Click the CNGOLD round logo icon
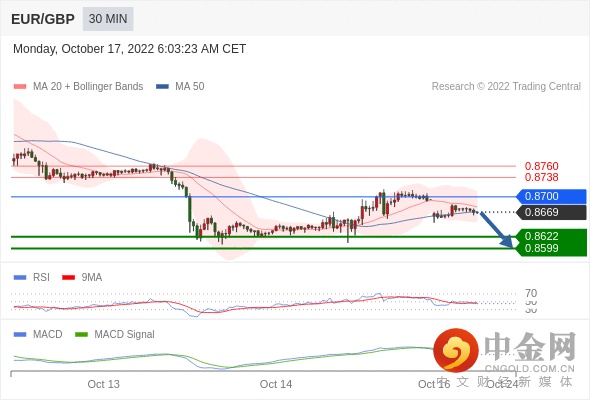The height and width of the screenshot is (400, 590). click(x=456, y=350)
